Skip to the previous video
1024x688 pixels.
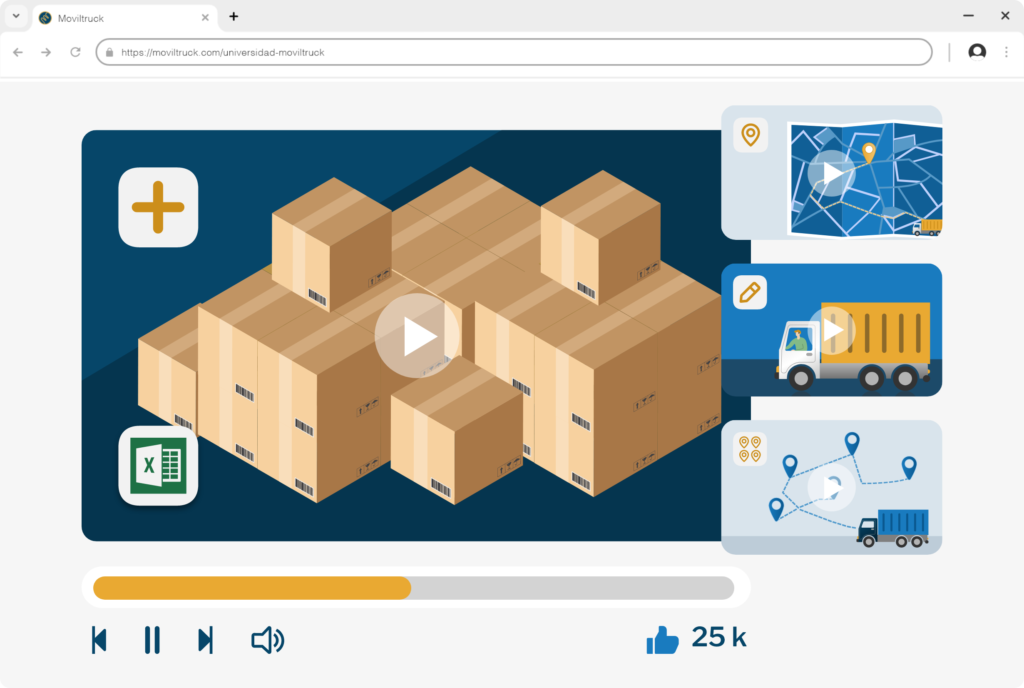[x=99, y=640]
